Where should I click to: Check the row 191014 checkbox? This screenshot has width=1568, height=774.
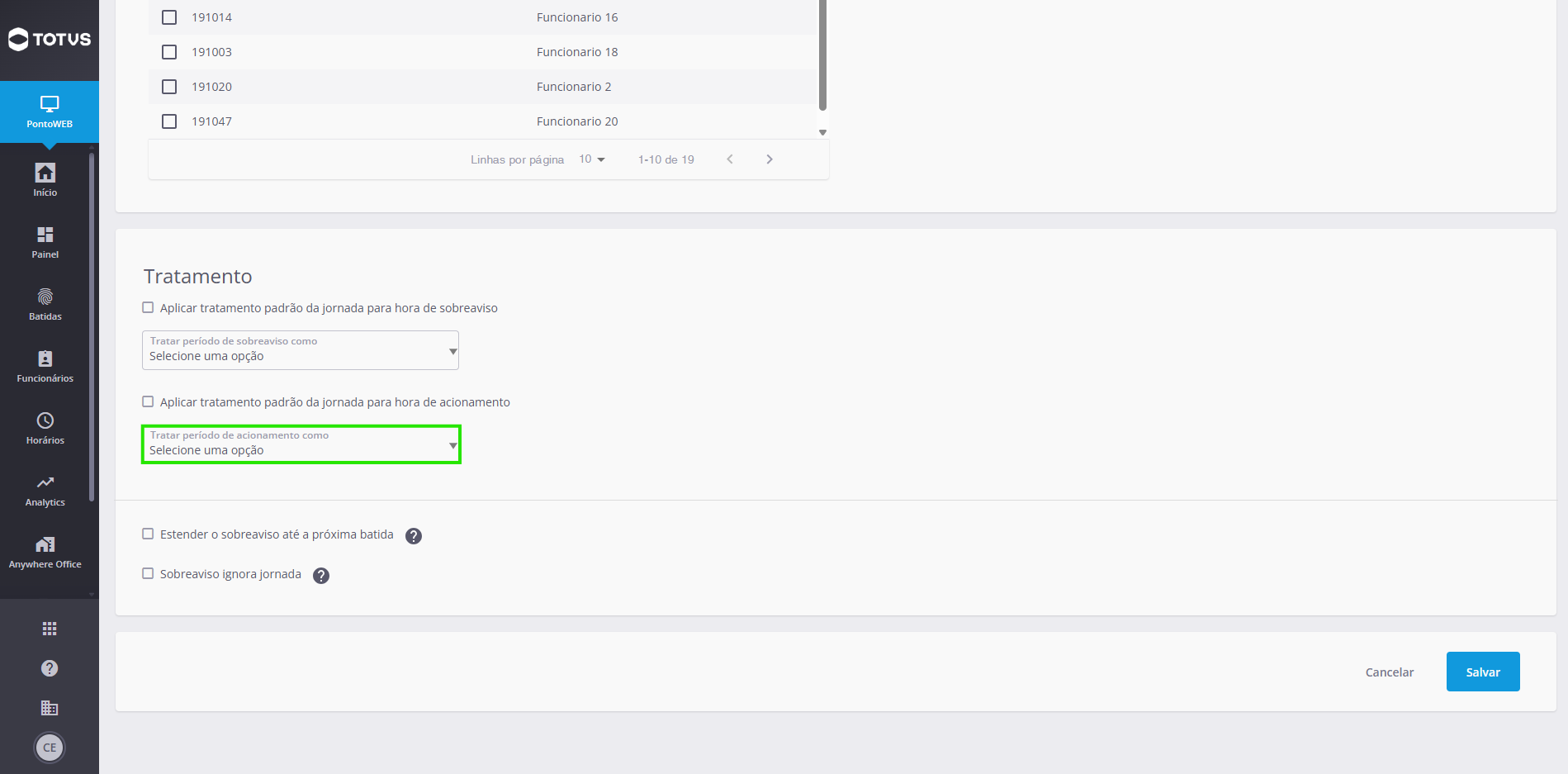point(169,17)
